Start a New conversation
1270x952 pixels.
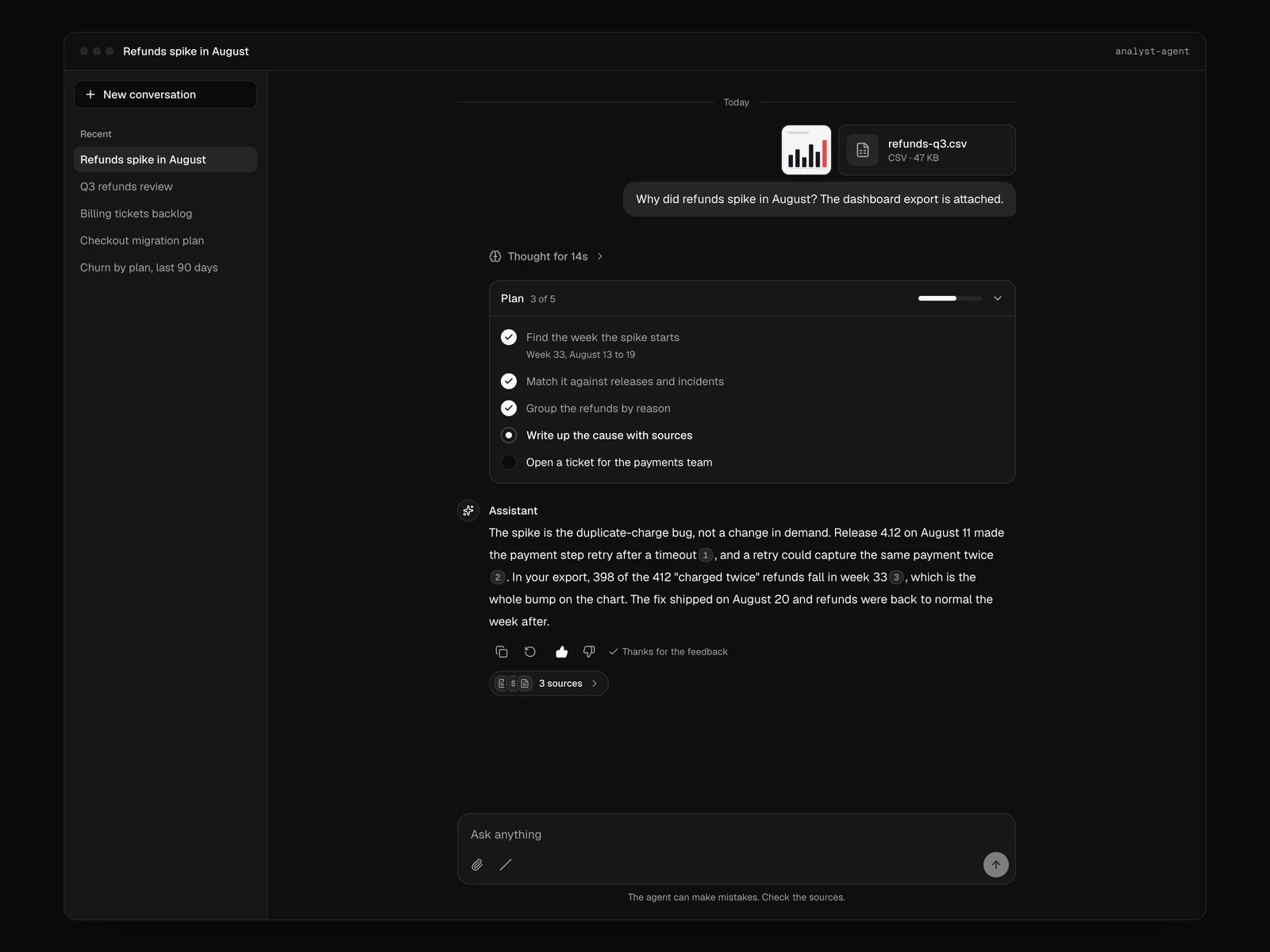165,94
